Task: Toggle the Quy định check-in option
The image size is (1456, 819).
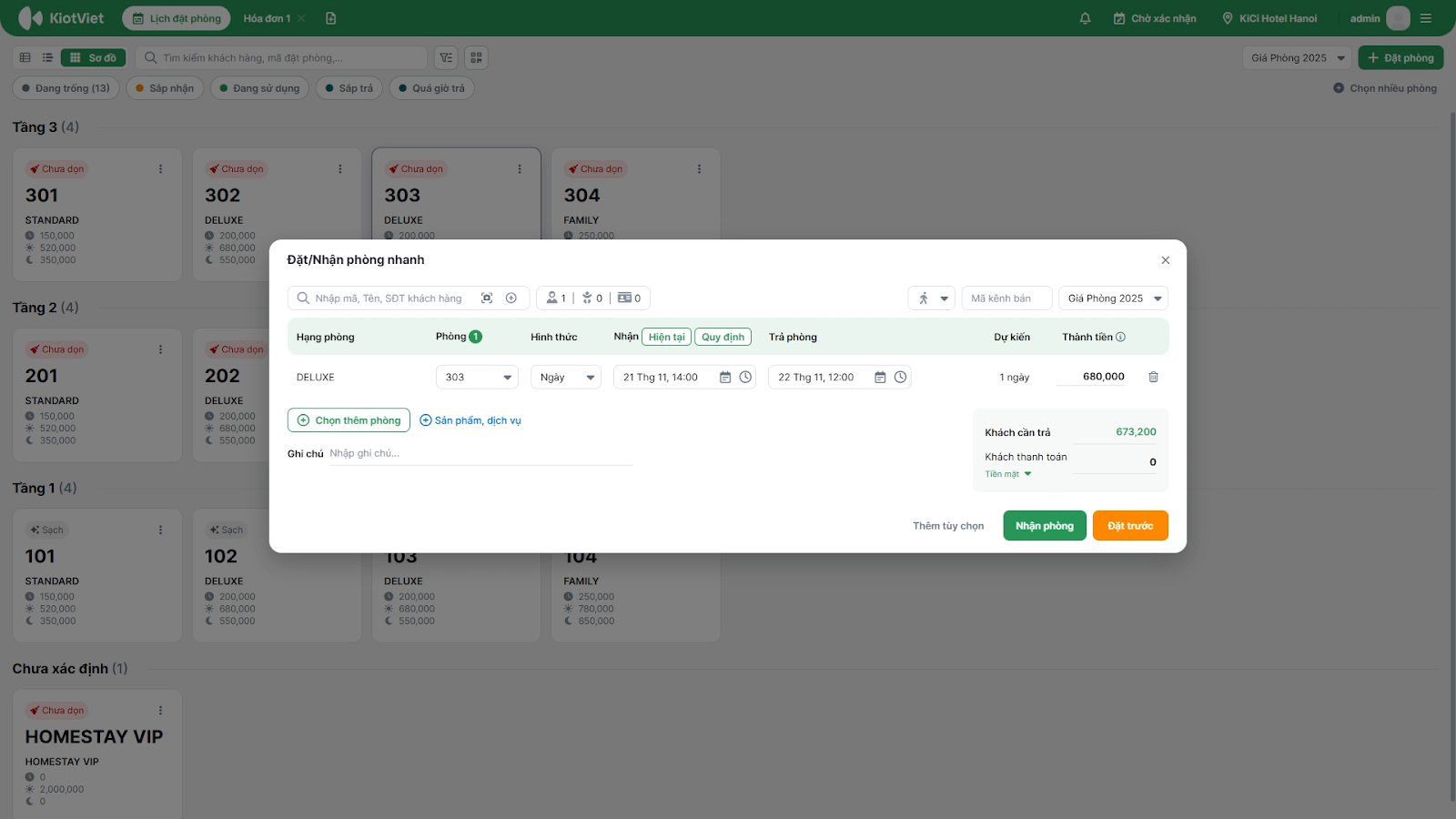Action: click(x=723, y=337)
